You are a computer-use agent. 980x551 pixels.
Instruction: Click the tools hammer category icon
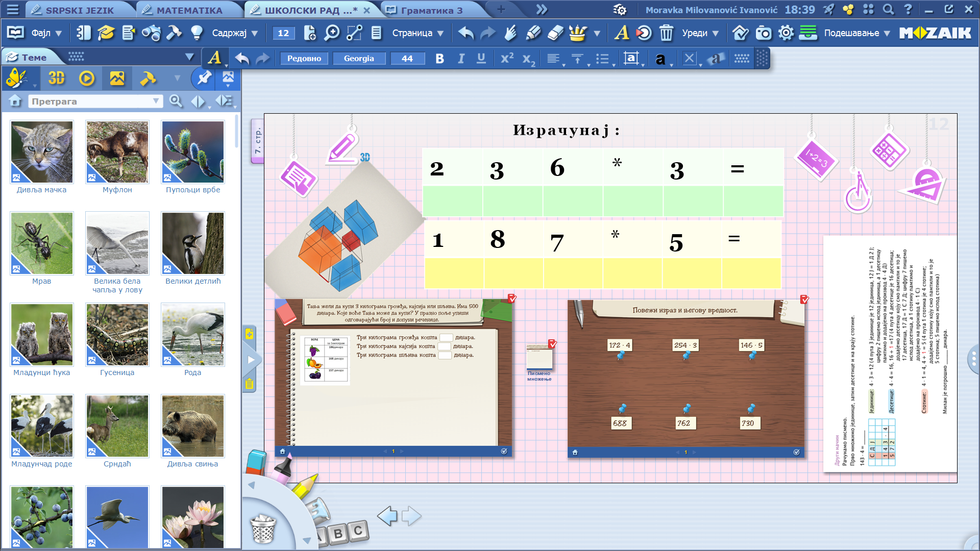point(148,78)
